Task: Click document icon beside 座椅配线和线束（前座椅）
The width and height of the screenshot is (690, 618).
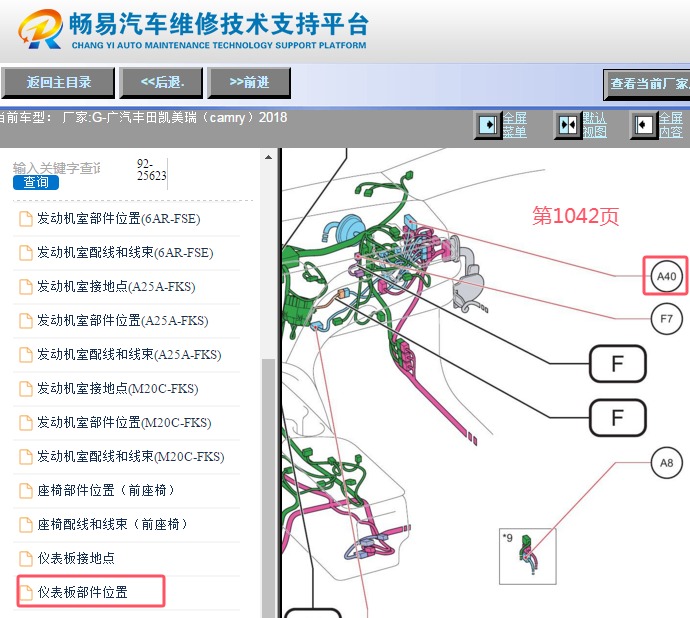Action: click(26, 525)
